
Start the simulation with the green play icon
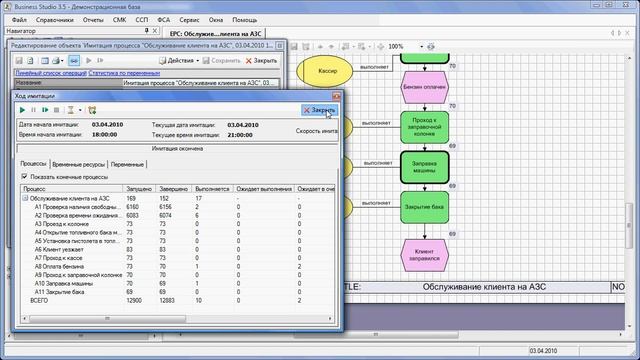[x=22, y=110]
